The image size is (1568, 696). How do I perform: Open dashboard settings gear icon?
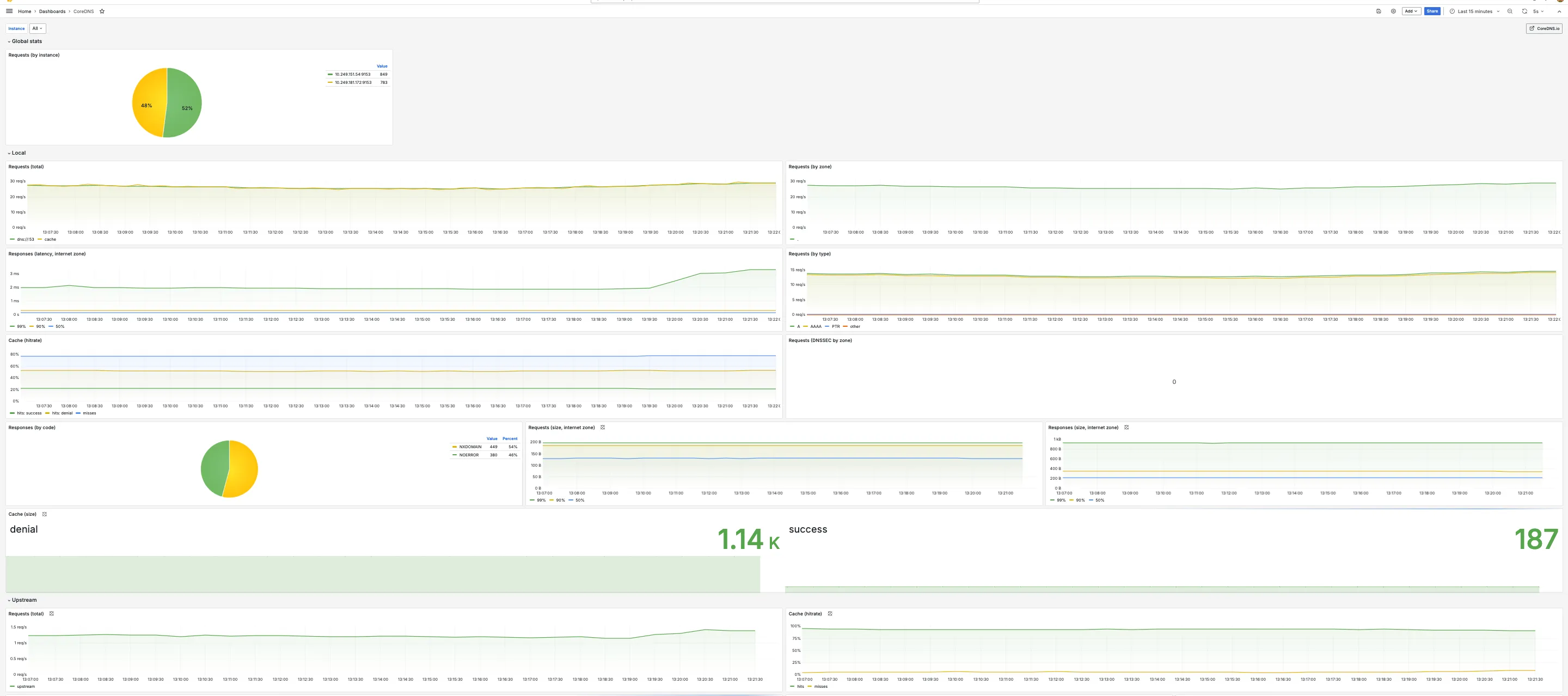tap(1393, 11)
